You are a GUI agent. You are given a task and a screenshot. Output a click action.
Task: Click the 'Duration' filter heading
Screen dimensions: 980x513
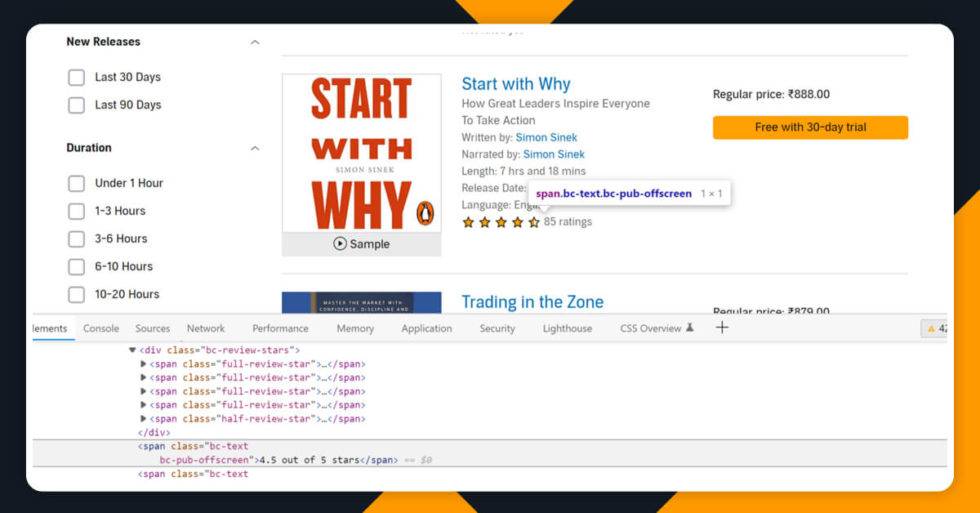(x=89, y=148)
